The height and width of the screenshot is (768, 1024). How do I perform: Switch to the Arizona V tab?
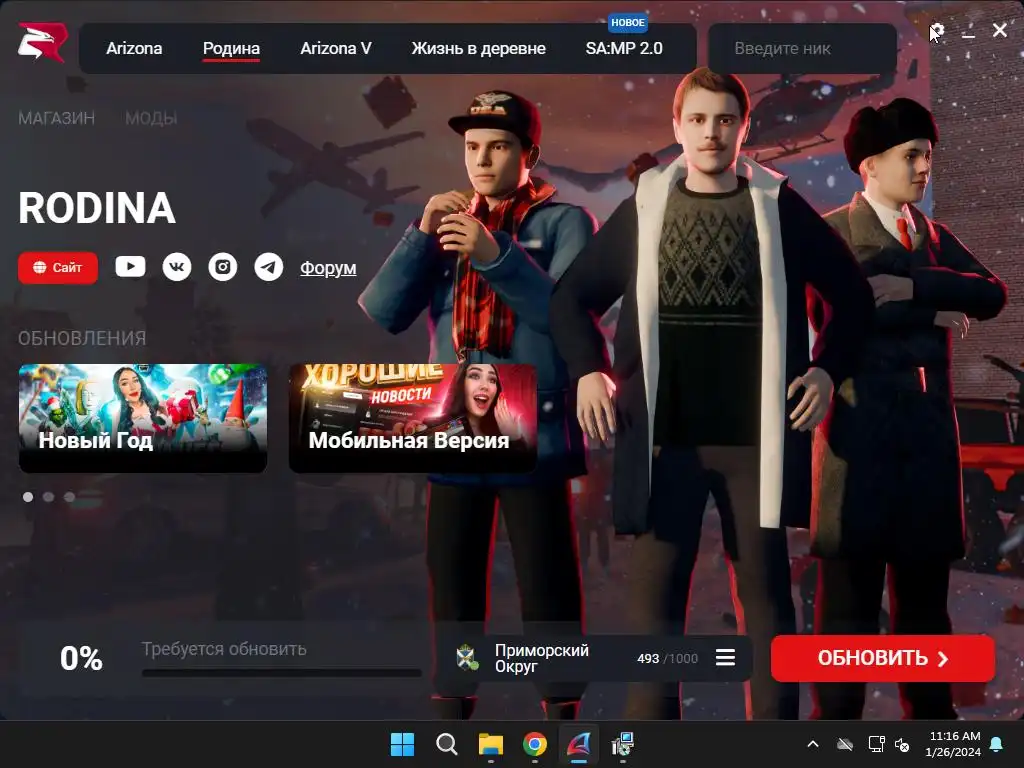tap(336, 48)
